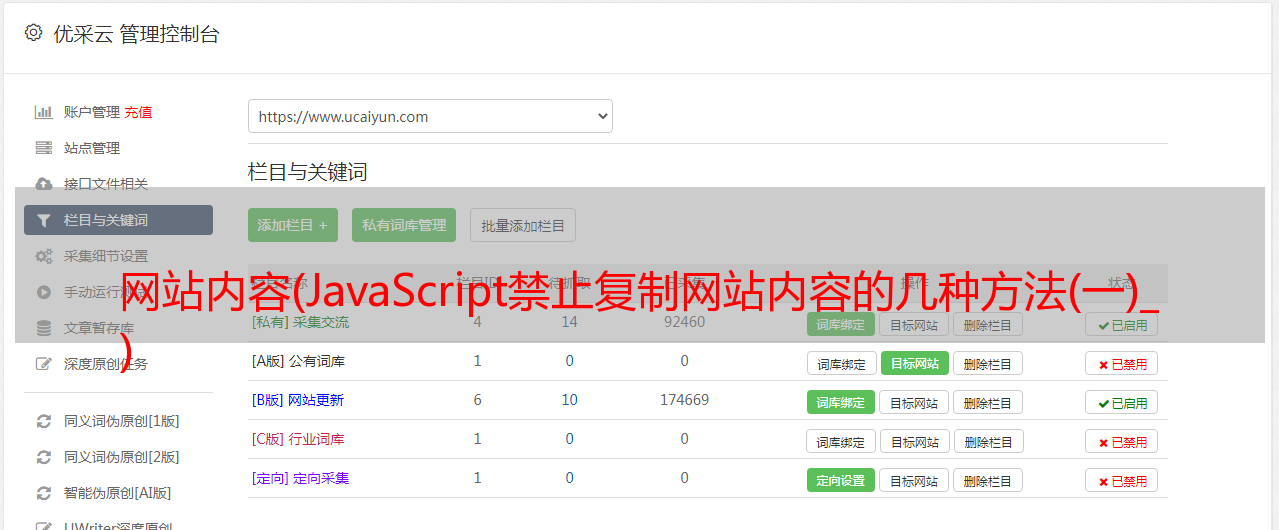1279x530 pixels.
Task: Click the 添加栏目 + button
Action: coord(293,225)
